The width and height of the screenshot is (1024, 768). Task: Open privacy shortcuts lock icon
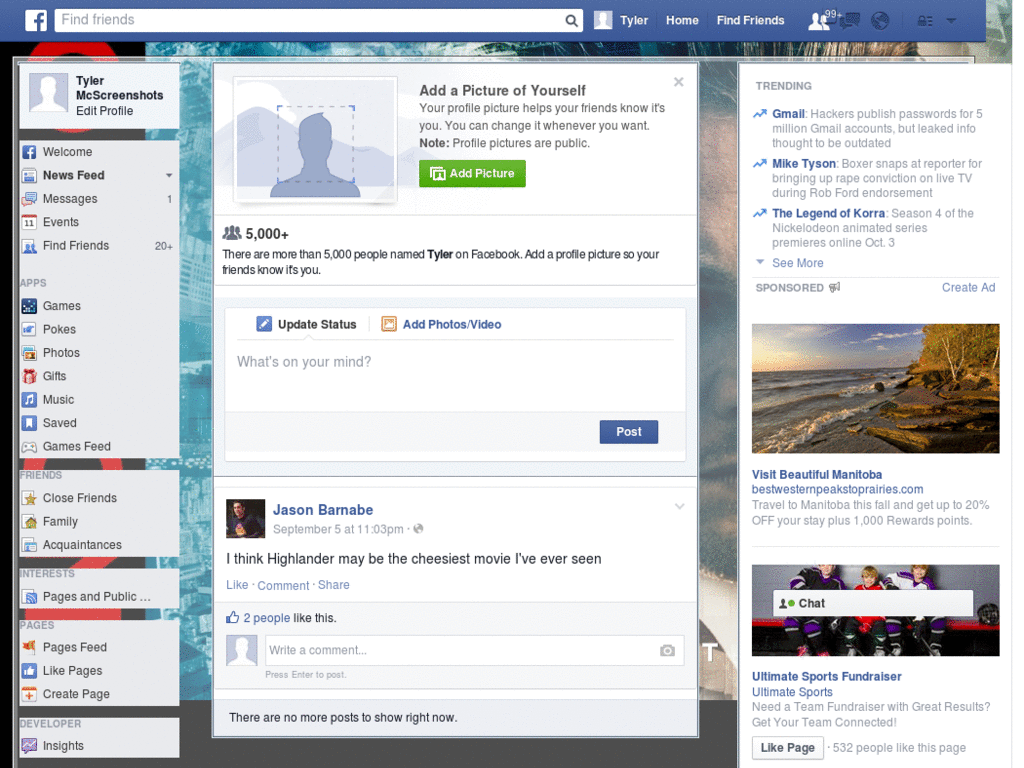925,21
